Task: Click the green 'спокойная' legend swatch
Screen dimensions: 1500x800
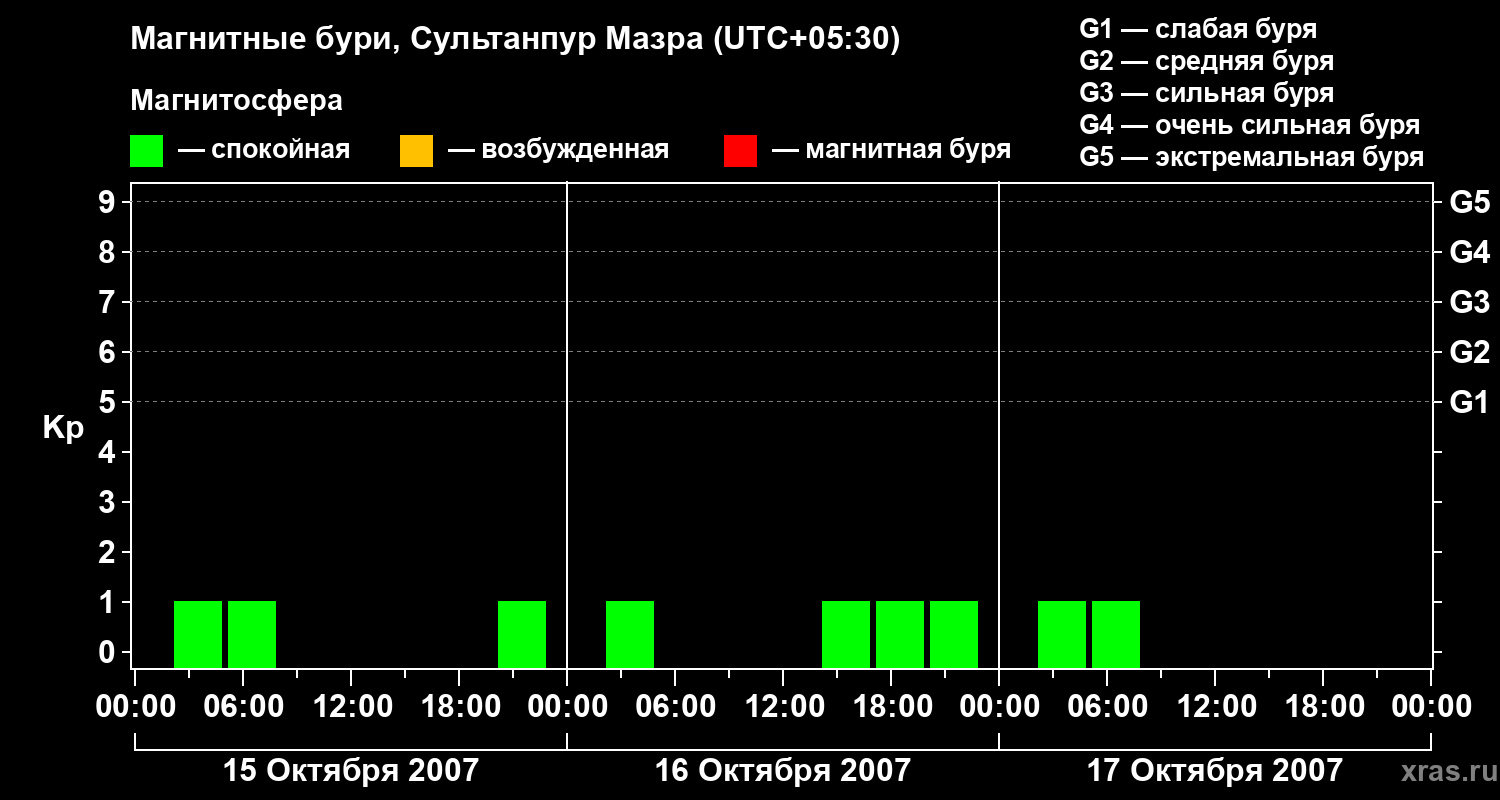Action: point(146,151)
